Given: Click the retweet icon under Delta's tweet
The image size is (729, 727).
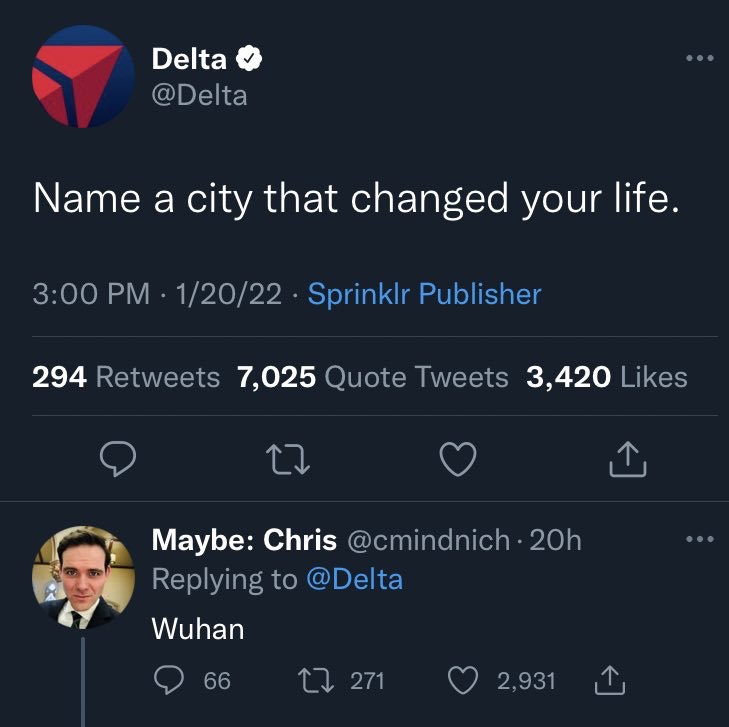Looking at the screenshot, I should pyautogui.click(x=288, y=460).
